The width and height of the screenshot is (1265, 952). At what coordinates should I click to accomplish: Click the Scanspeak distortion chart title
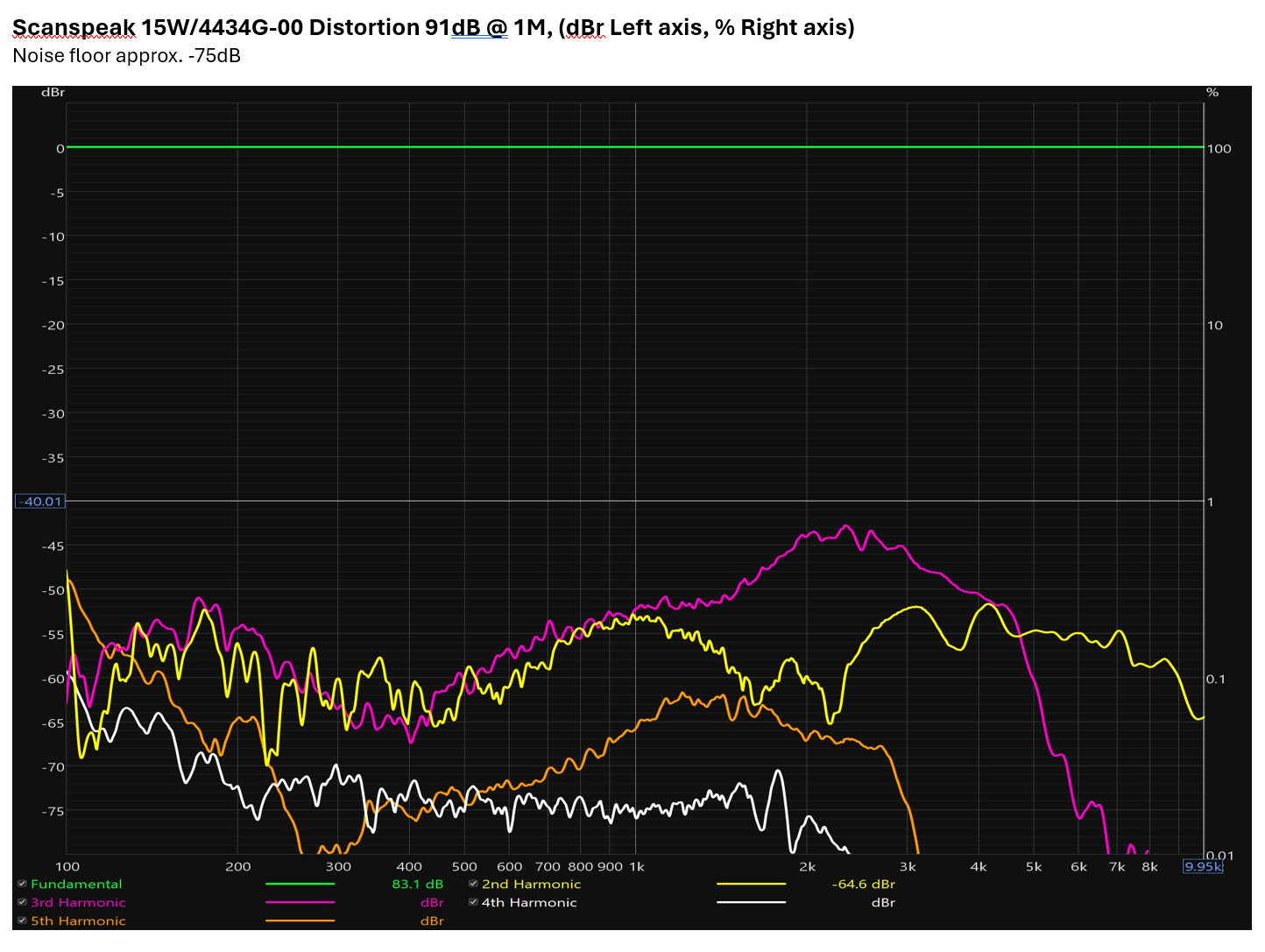[x=434, y=27]
